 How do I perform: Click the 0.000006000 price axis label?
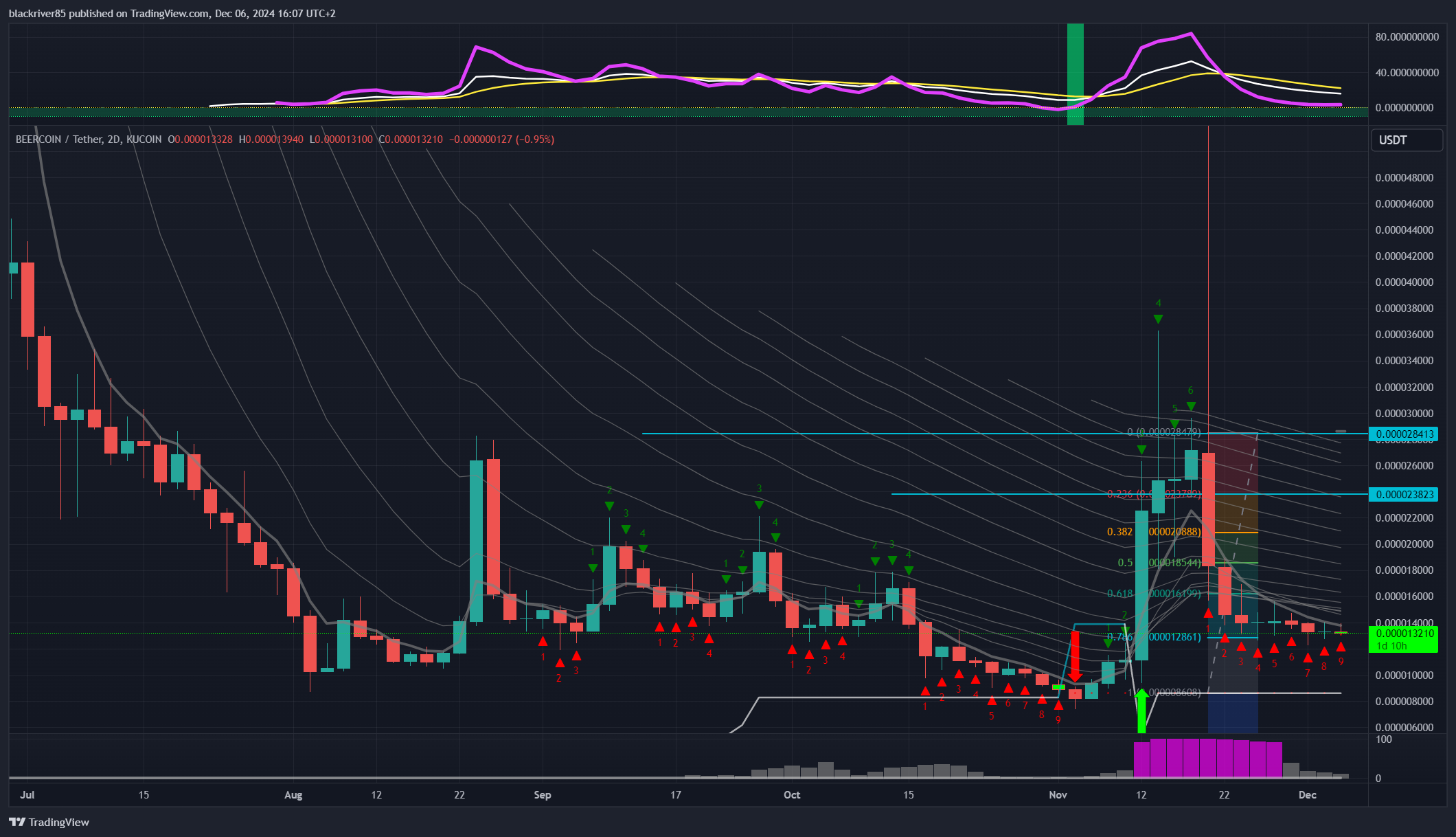click(x=1404, y=728)
